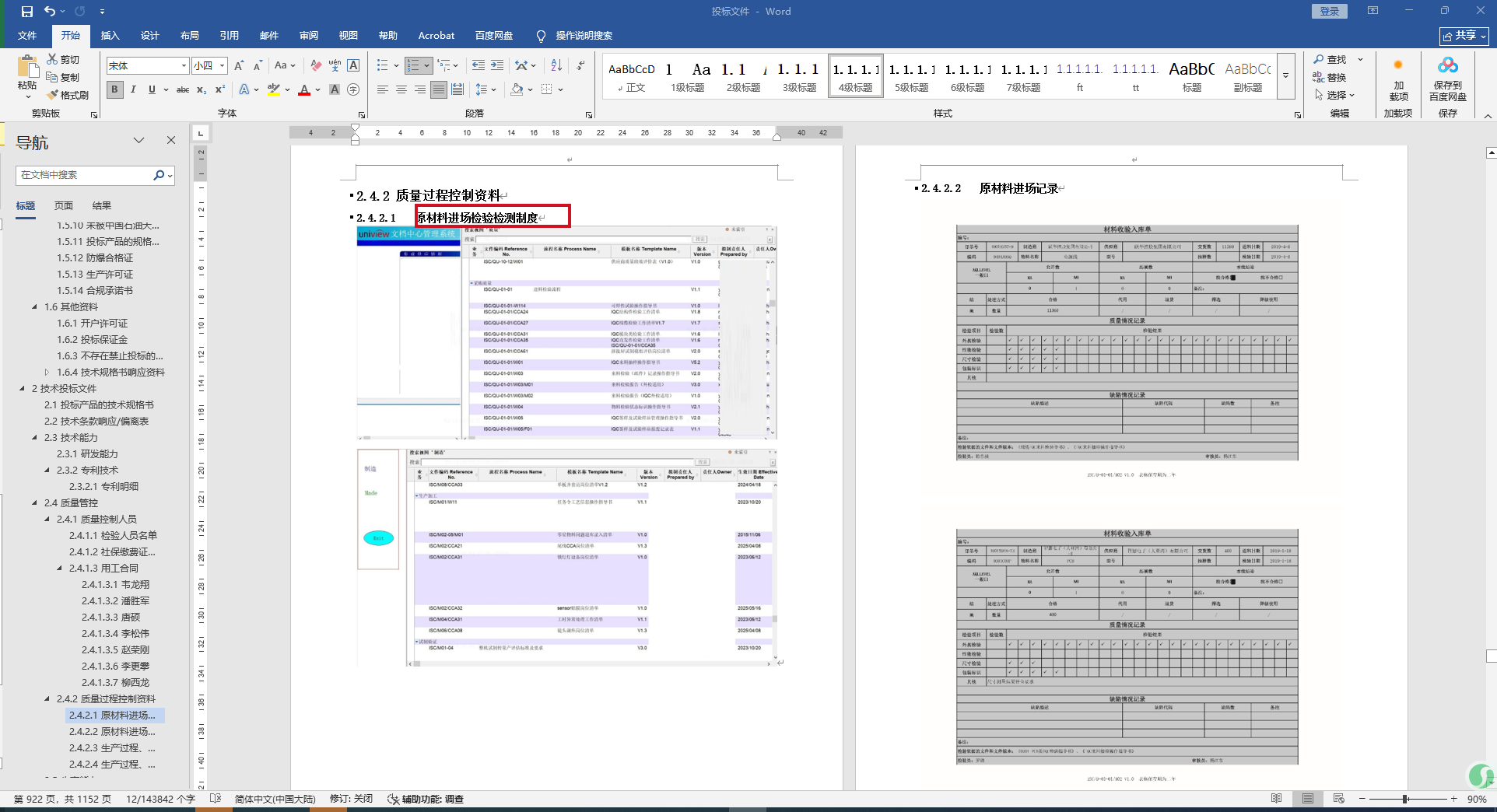Apply character border to selected text
The height and width of the screenshot is (812, 1497).
(353, 65)
